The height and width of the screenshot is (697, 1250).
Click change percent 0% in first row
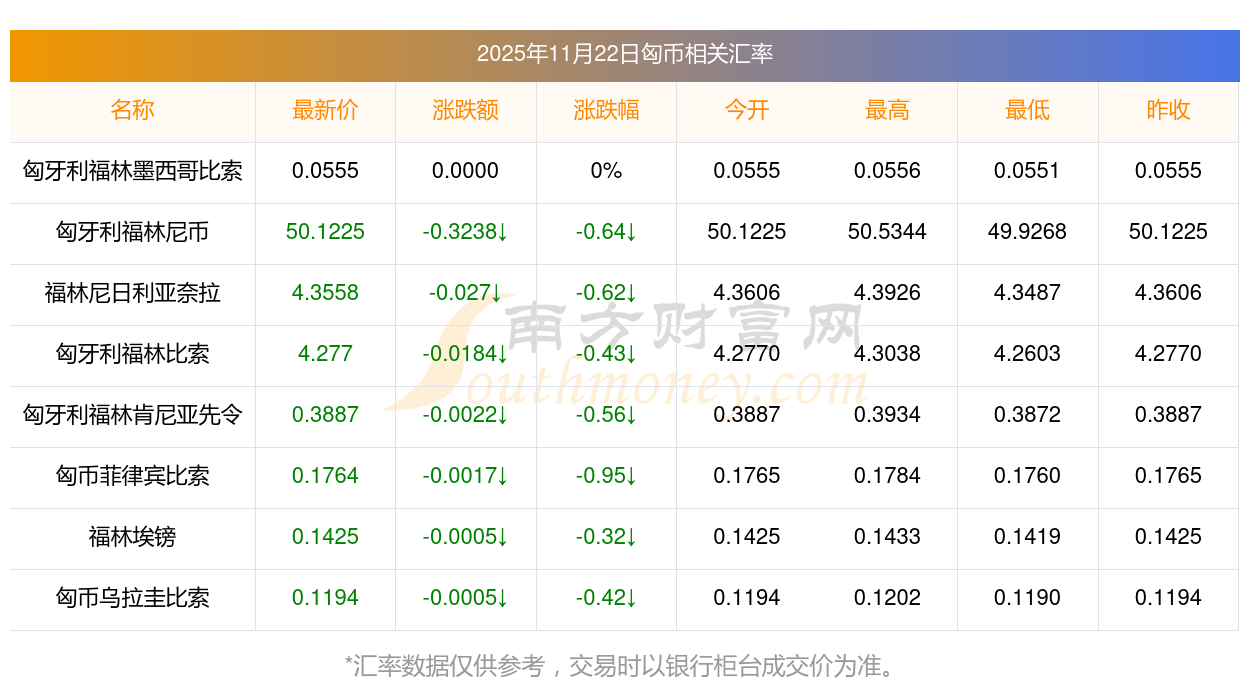coord(606,171)
